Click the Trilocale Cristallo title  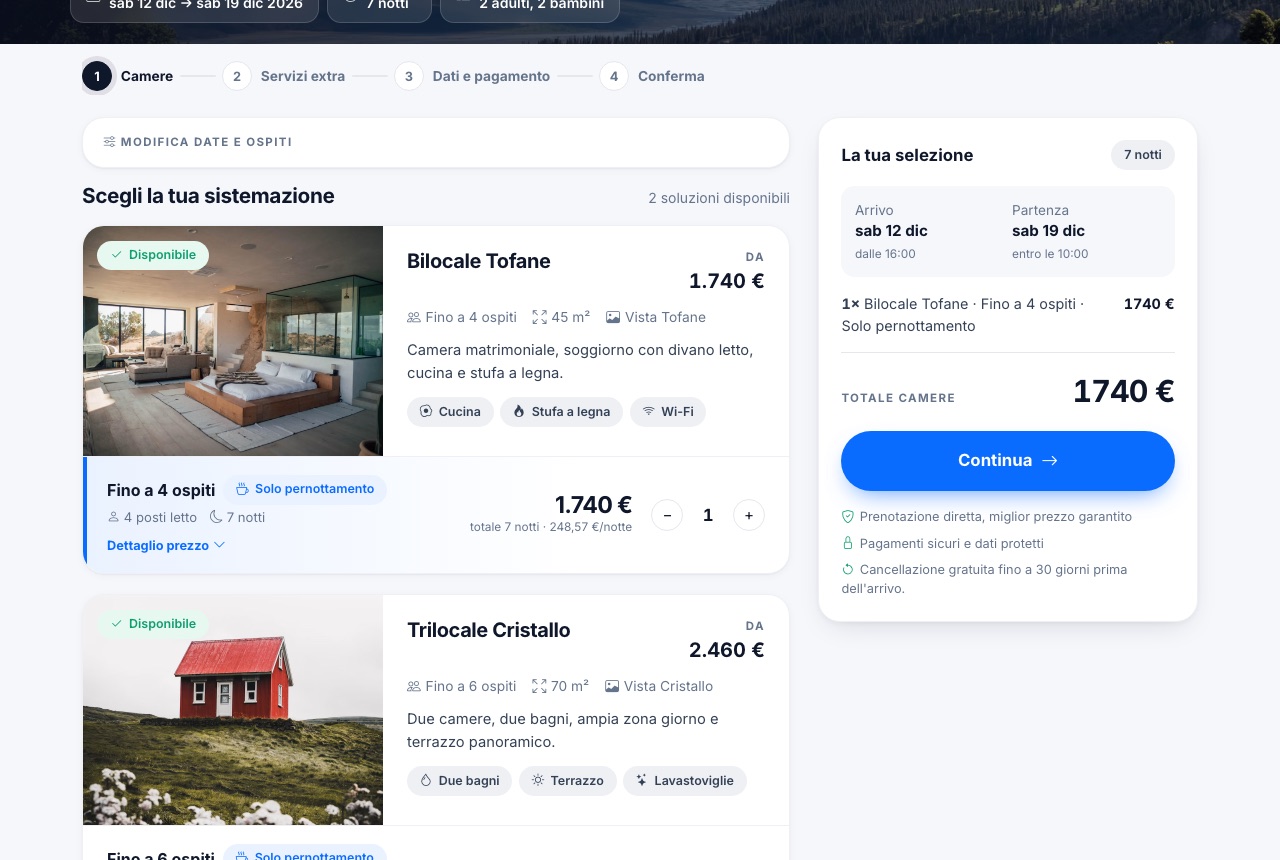[x=489, y=630]
